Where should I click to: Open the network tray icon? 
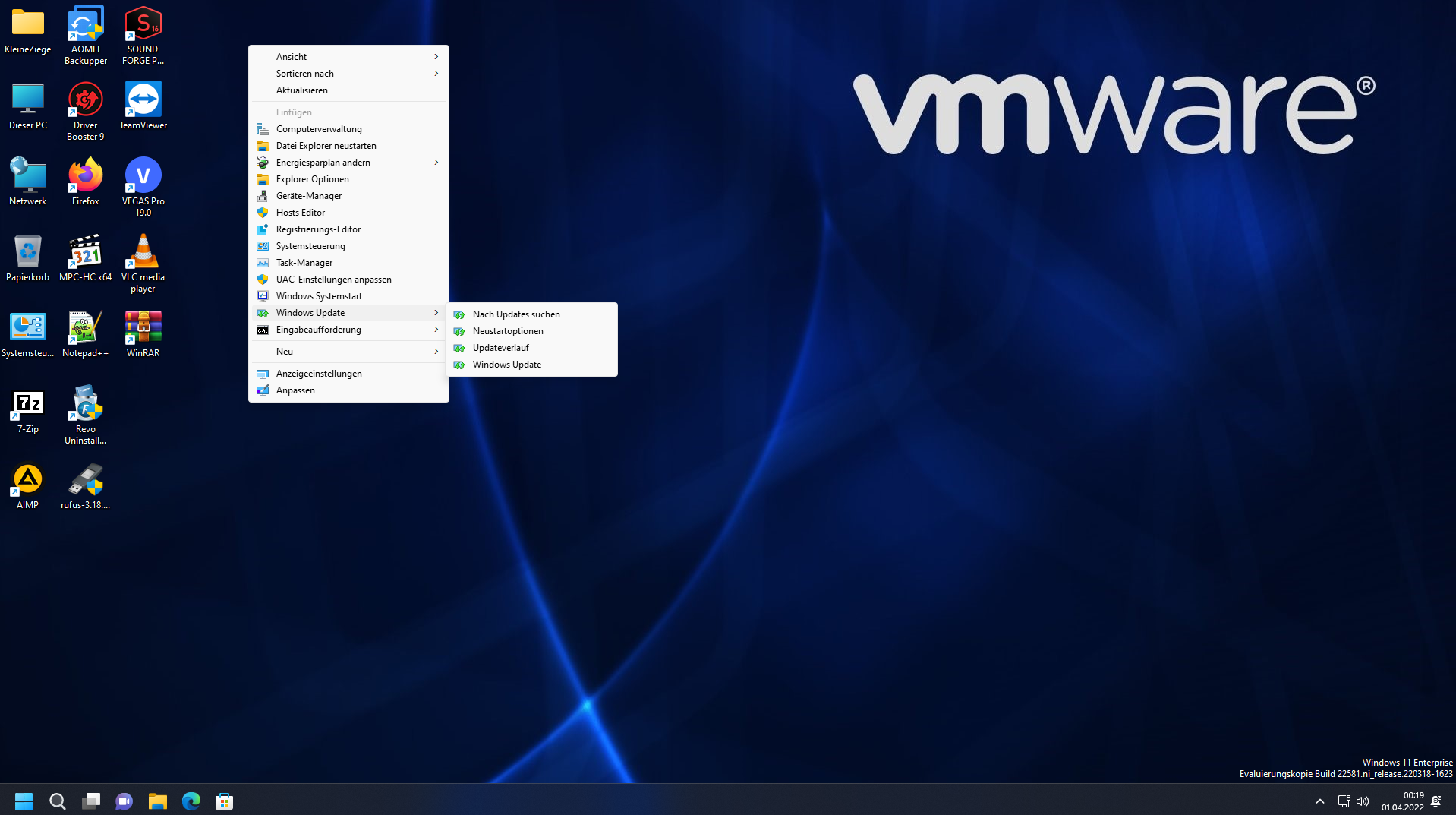tap(1344, 801)
